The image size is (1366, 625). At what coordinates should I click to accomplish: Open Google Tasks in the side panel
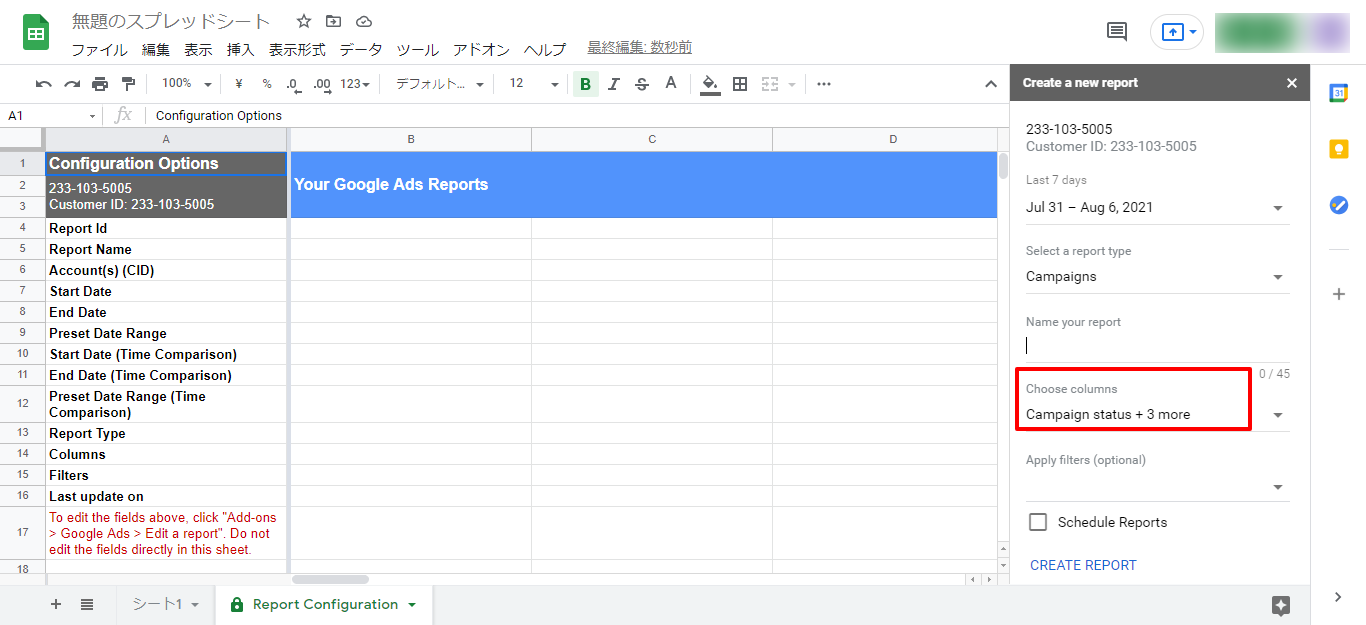(1338, 204)
